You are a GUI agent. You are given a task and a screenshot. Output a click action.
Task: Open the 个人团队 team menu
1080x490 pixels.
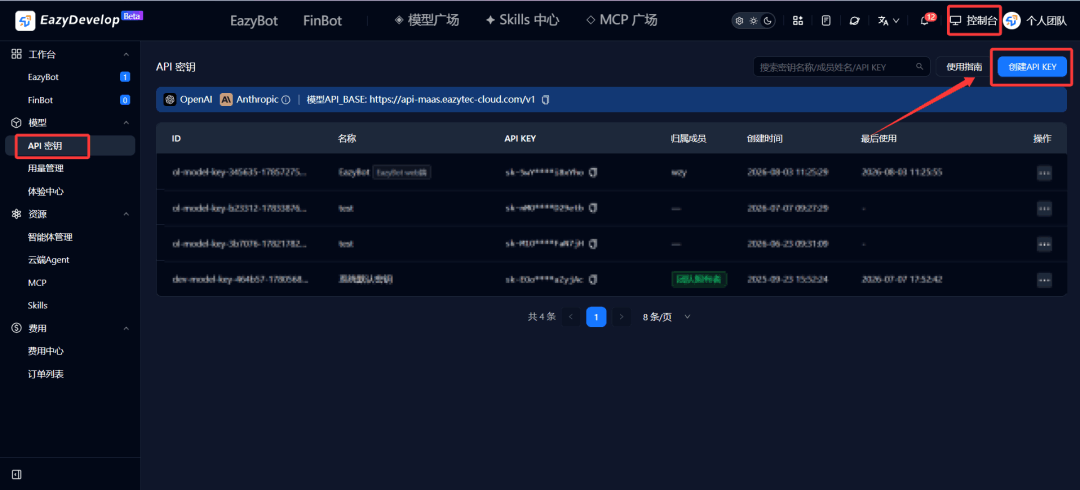(x=1046, y=21)
